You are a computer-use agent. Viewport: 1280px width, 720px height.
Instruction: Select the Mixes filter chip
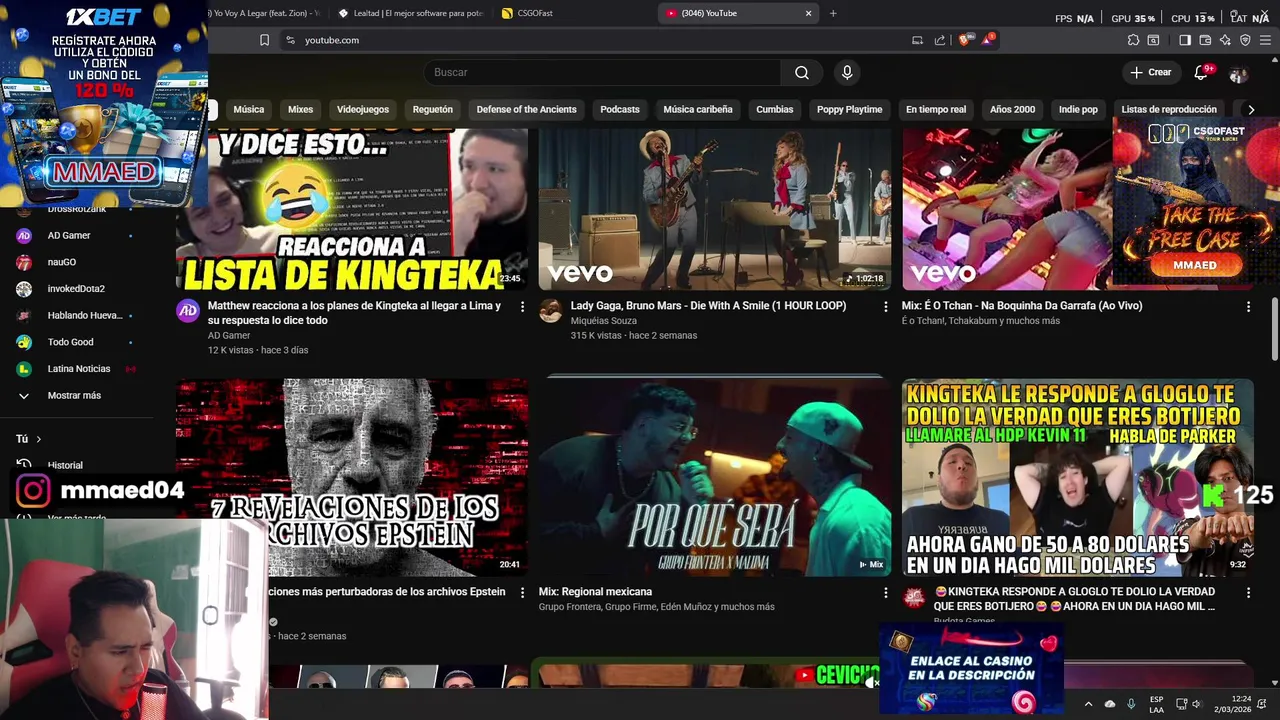[x=300, y=109]
